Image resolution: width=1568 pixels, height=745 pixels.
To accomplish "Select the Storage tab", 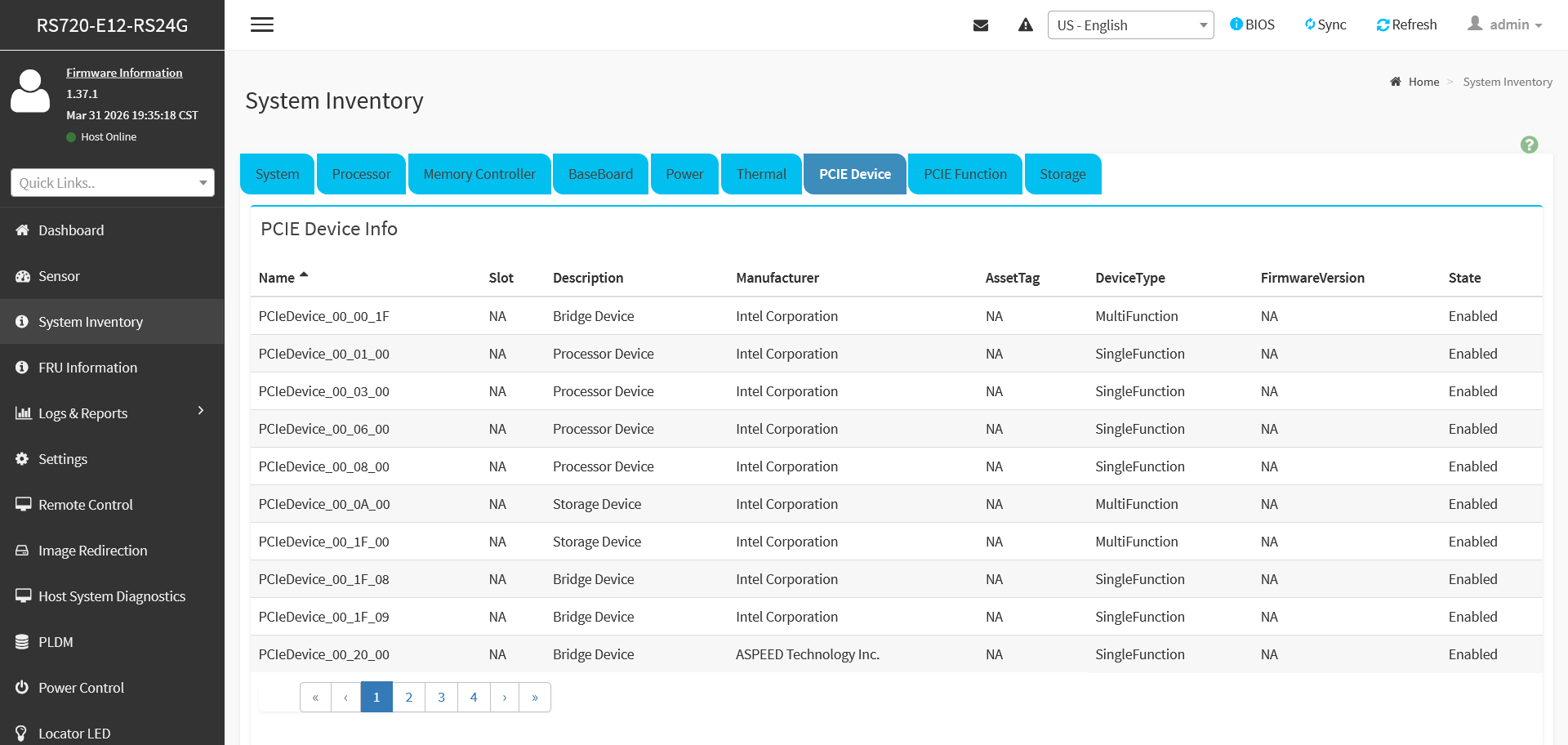I will click(1062, 174).
